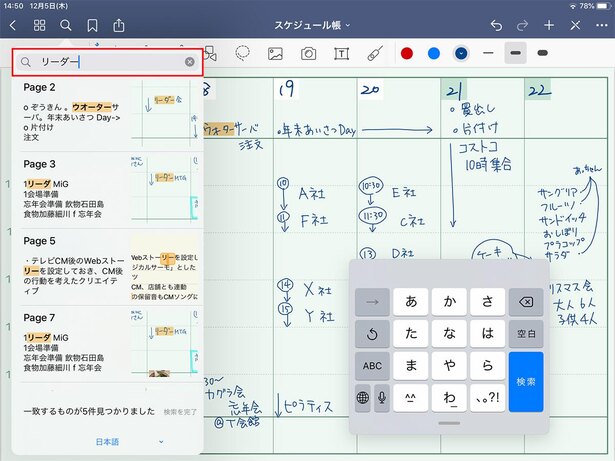Tap the ま key
This screenshot has height=461, width=615.
click(411, 366)
